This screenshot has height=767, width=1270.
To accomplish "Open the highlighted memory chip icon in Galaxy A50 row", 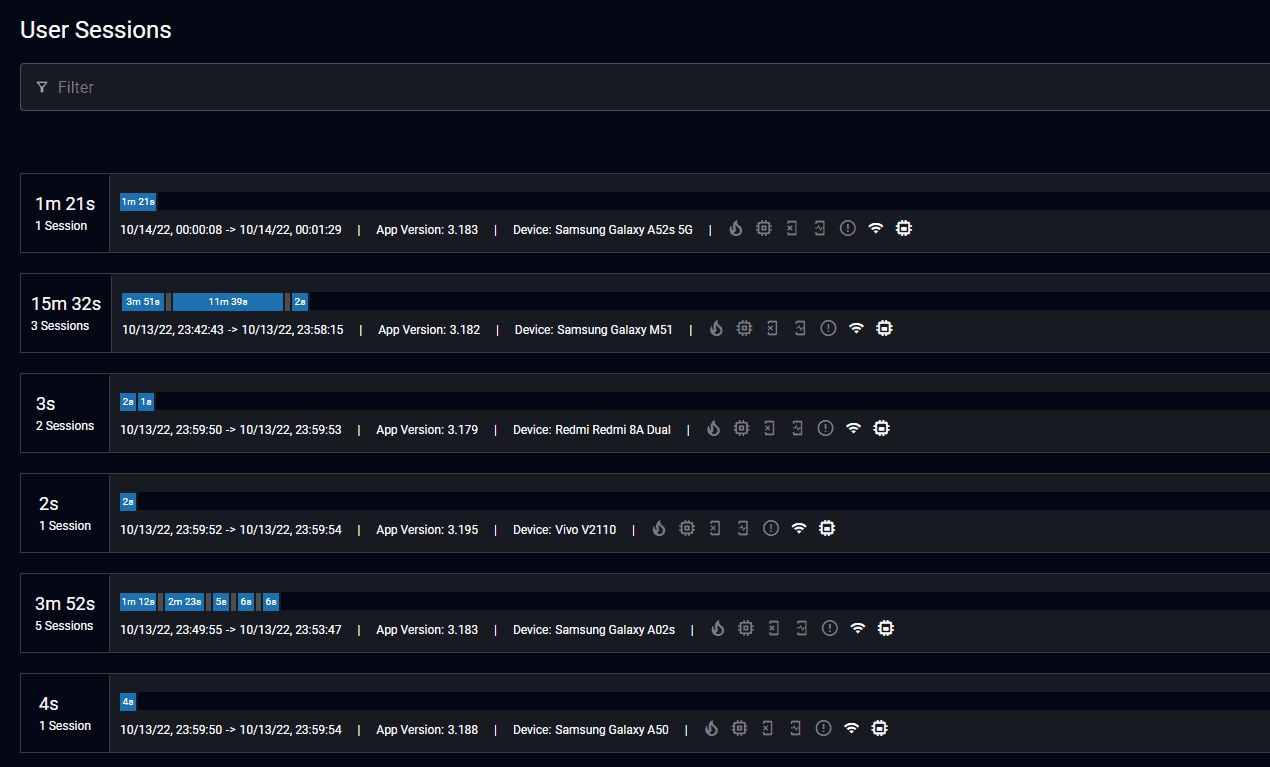I will point(879,728).
